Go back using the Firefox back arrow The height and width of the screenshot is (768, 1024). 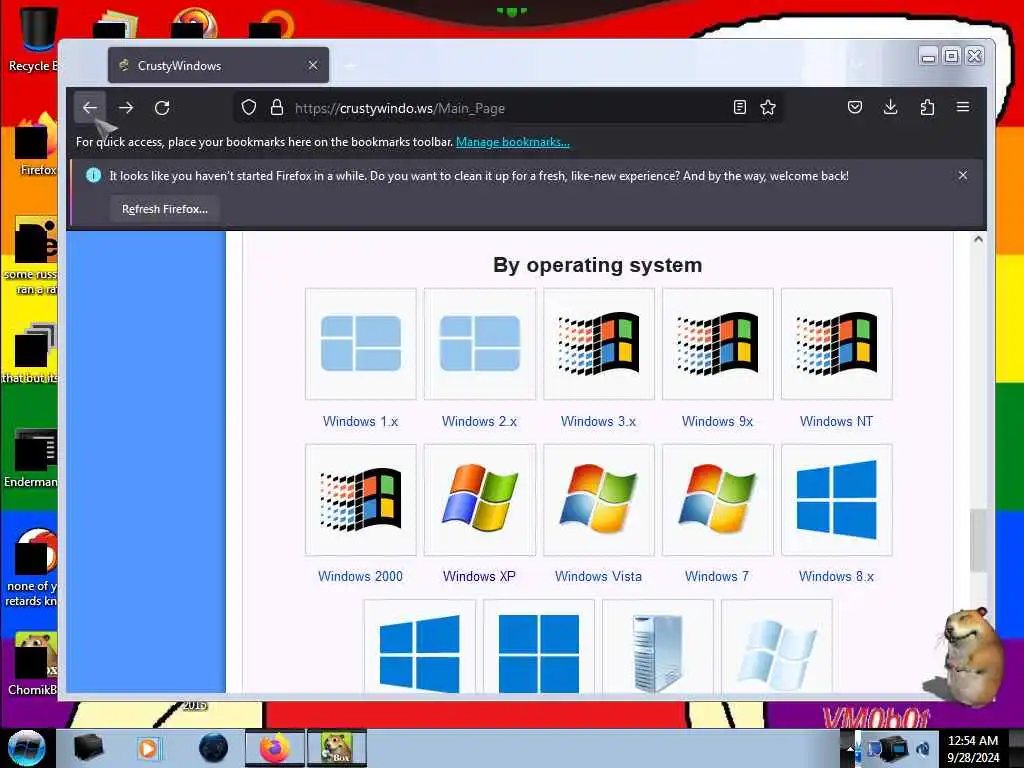coord(89,108)
